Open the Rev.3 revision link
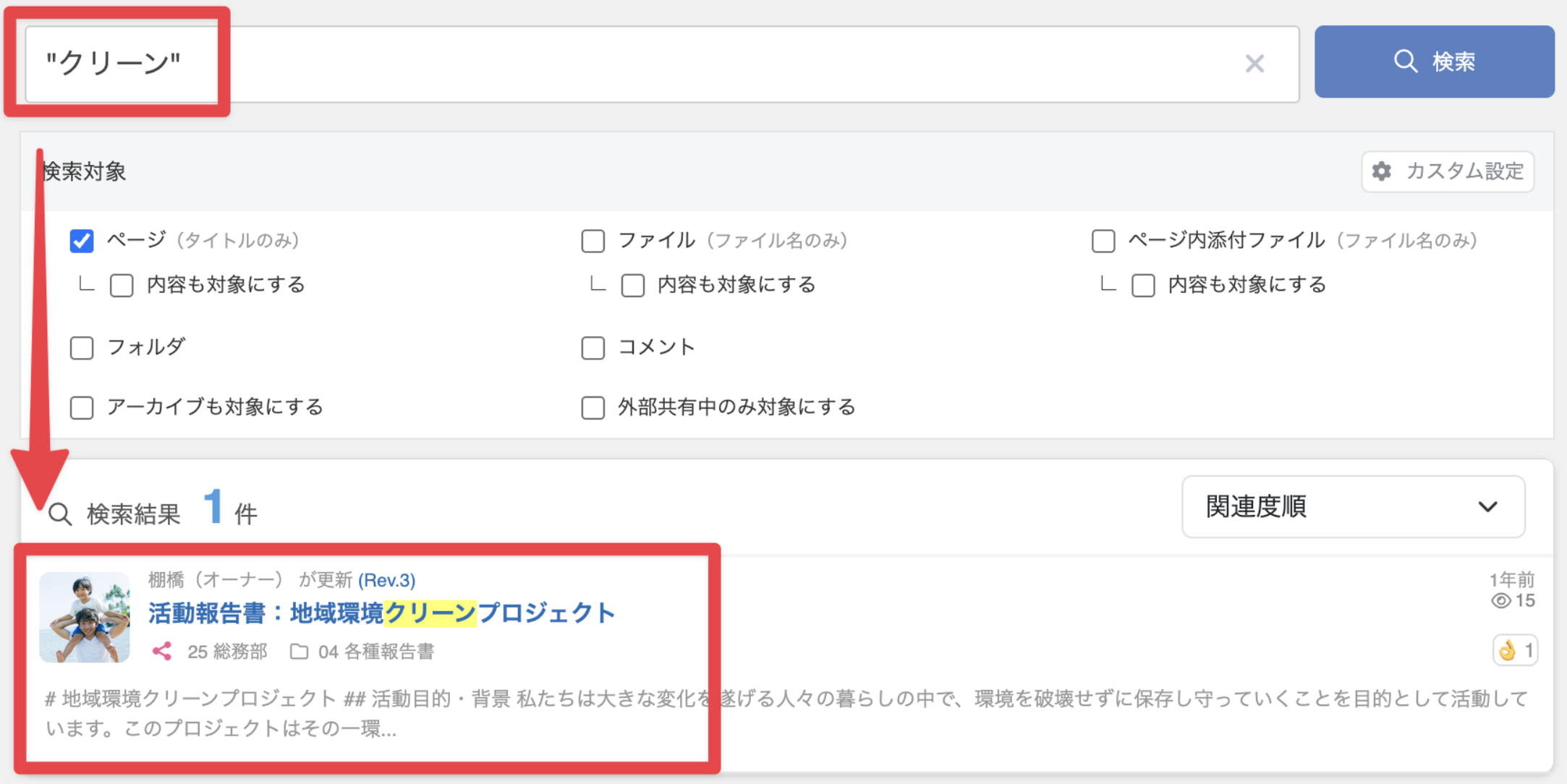The width and height of the screenshot is (1567, 784). click(387, 580)
